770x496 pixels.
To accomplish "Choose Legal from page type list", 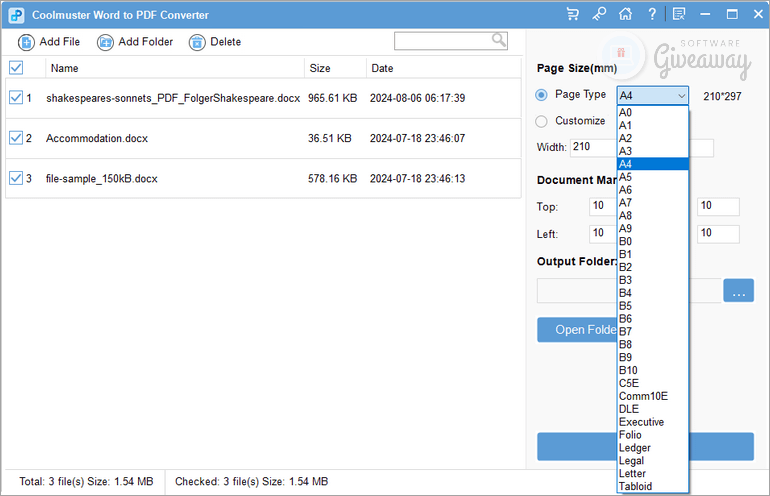I will [653, 461].
